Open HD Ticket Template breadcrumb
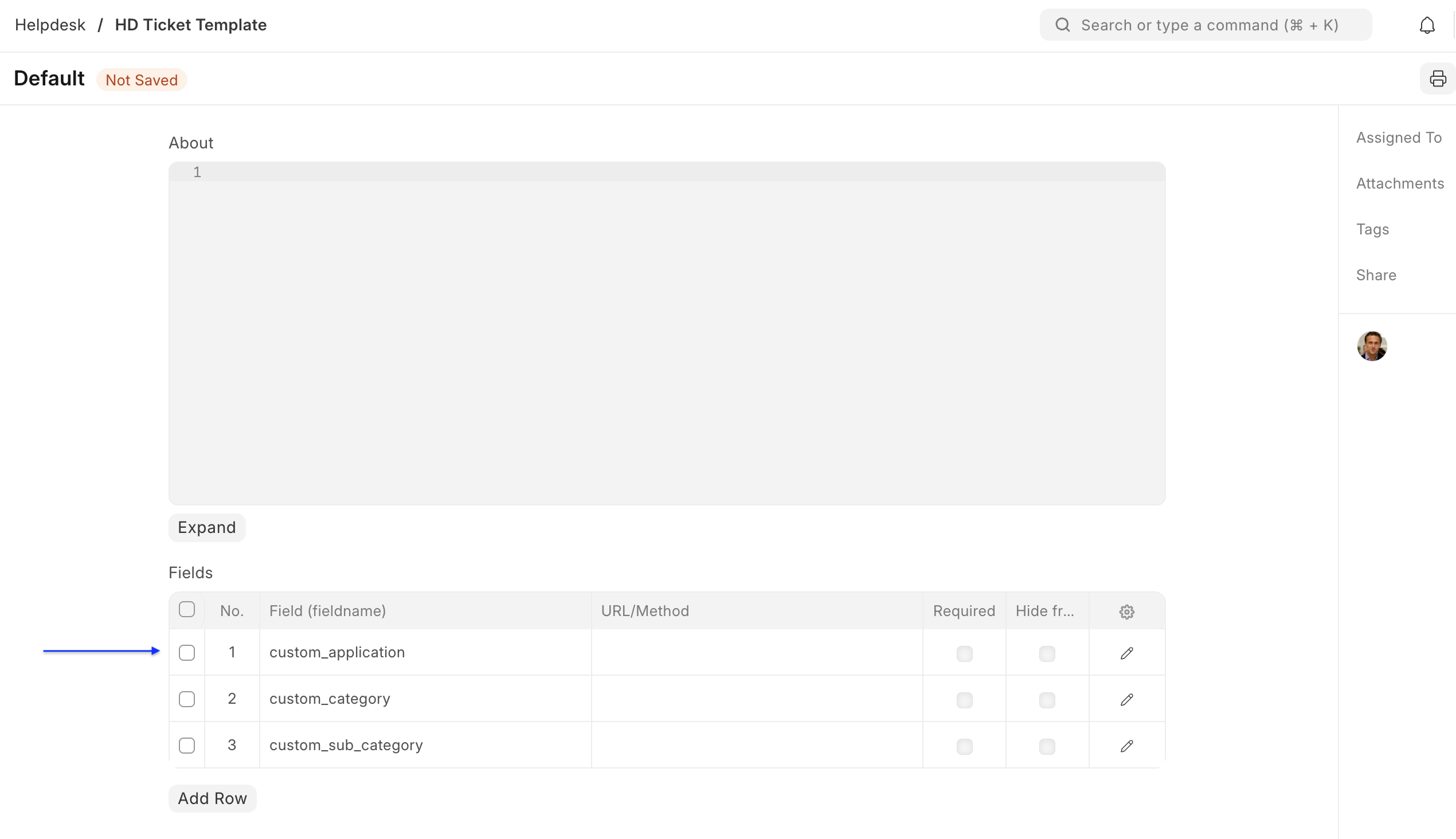The width and height of the screenshot is (1456, 839). [x=190, y=25]
